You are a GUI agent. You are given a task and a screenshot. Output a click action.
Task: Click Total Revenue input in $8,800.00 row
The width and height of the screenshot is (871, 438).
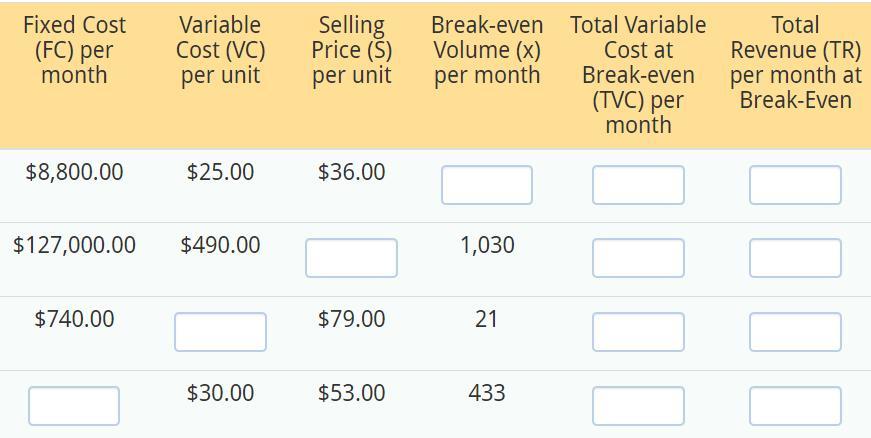coord(795,185)
